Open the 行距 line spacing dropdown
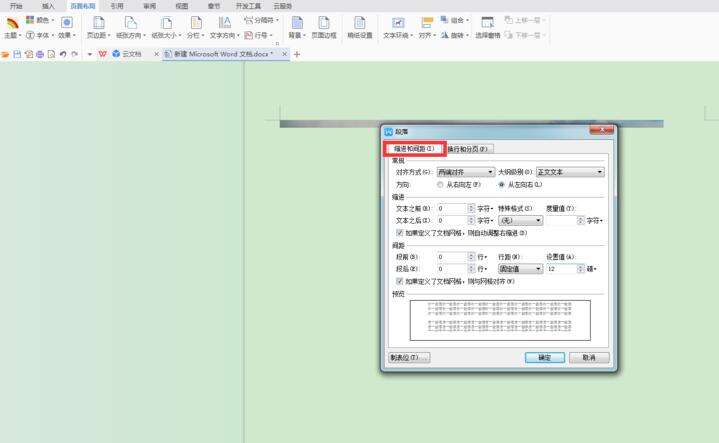This screenshot has width=719, height=443. [x=520, y=269]
